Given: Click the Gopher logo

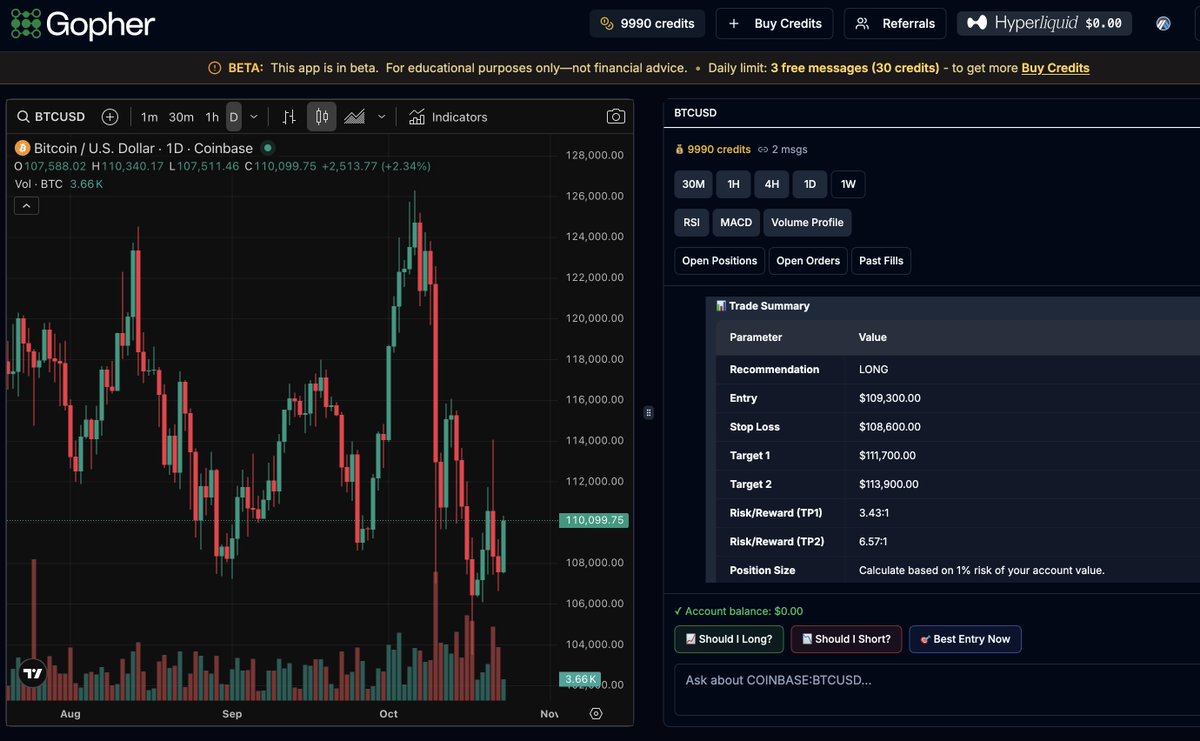Looking at the screenshot, I should (83, 23).
